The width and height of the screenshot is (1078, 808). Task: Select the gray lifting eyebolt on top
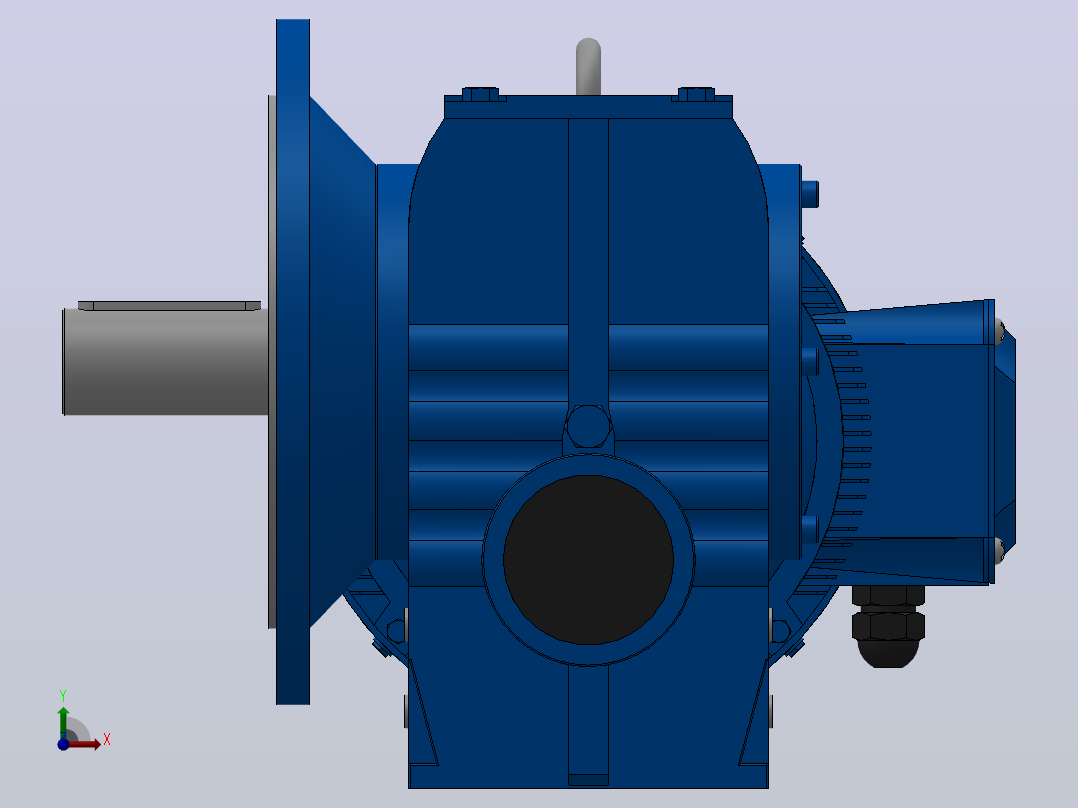[588, 66]
